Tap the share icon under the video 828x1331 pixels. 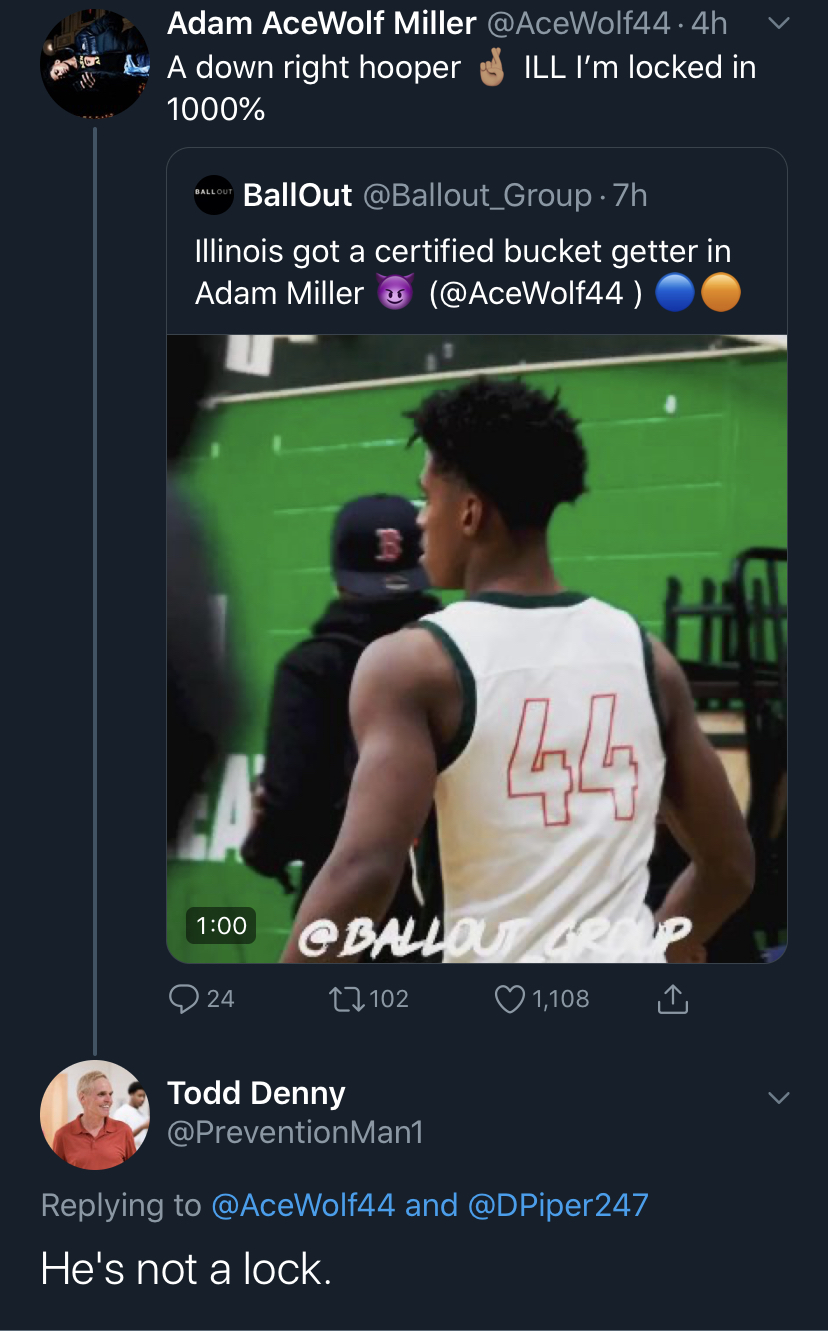point(674,998)
